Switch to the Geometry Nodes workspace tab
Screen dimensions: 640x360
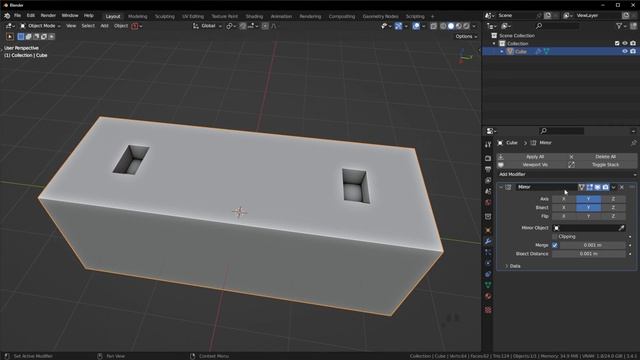(x=380, y=17)
